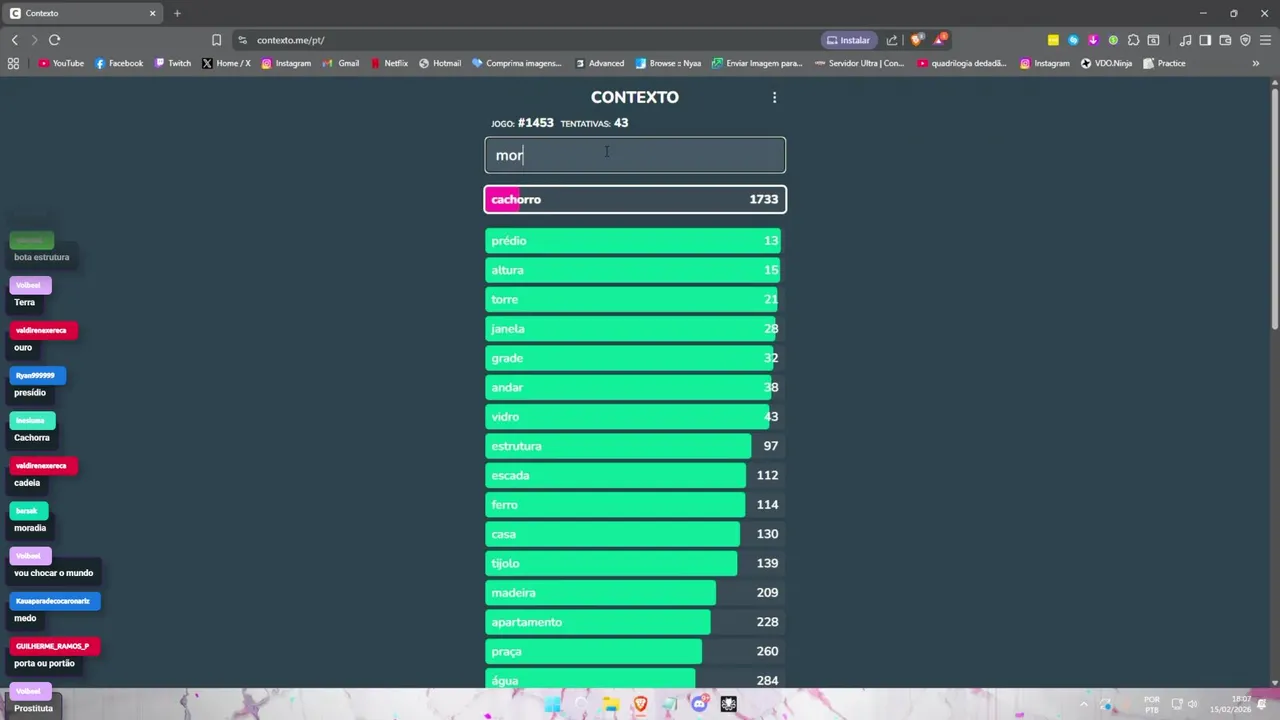This screenshot has height=720, width=1280.
Task: Open Windows Start button in taskbar
Action: [x=552, y=704]
